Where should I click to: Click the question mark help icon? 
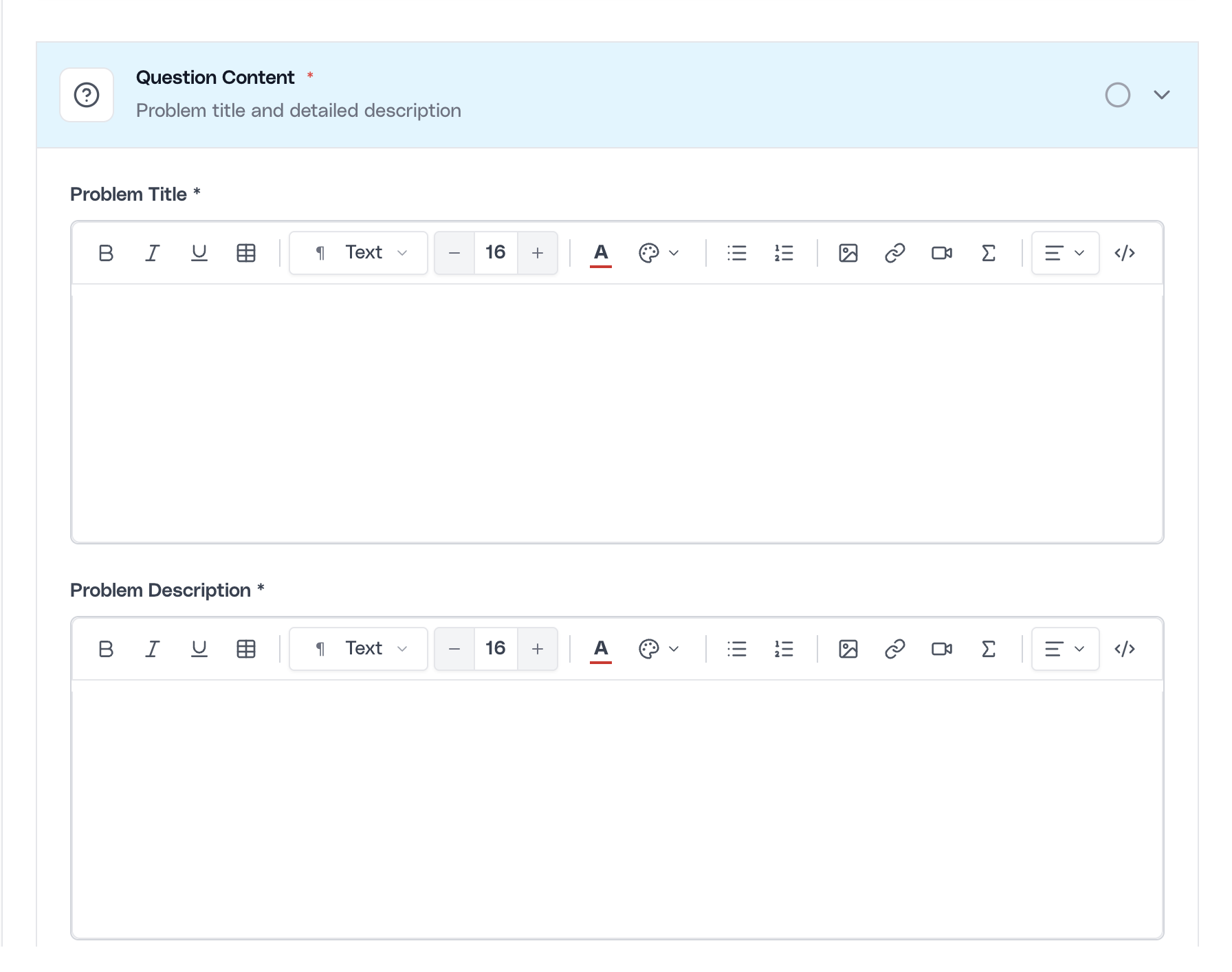tap(86, 94)
